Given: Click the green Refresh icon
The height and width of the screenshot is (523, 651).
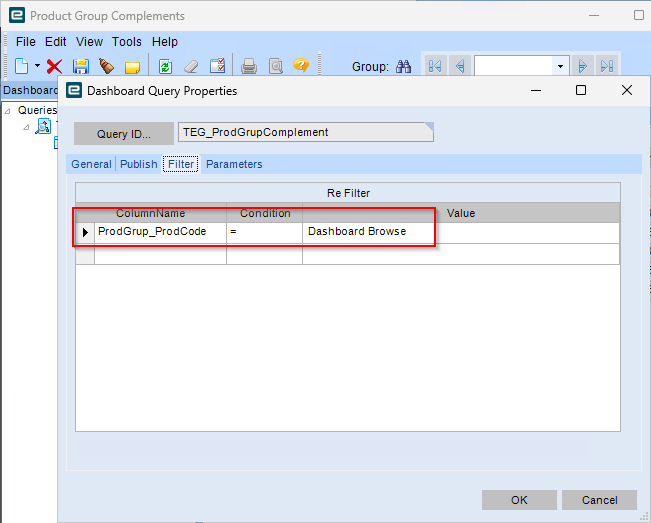Looking at the screenshot, I should (x=165, y=66).
